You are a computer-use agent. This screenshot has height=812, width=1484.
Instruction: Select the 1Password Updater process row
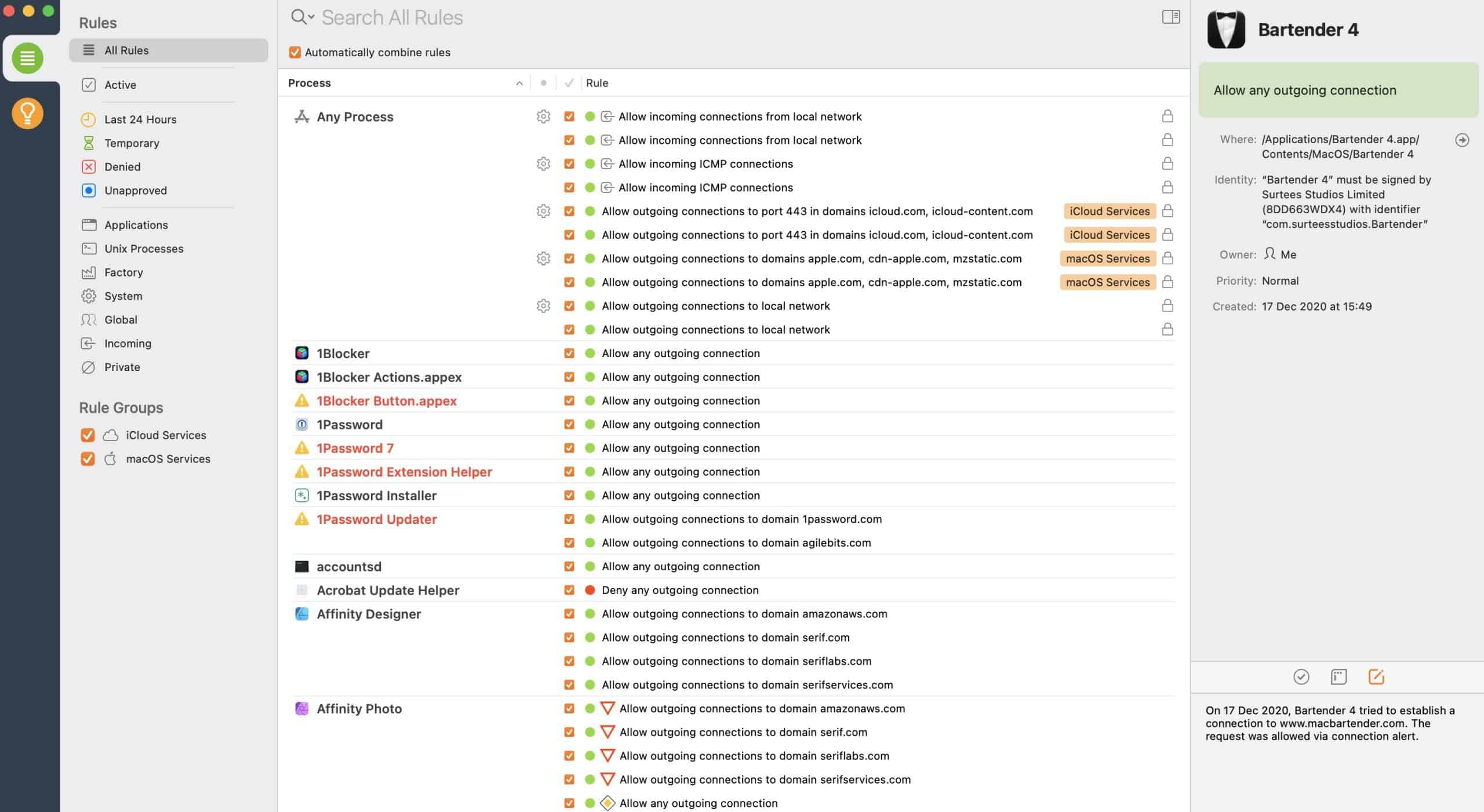tap(376, 519)
